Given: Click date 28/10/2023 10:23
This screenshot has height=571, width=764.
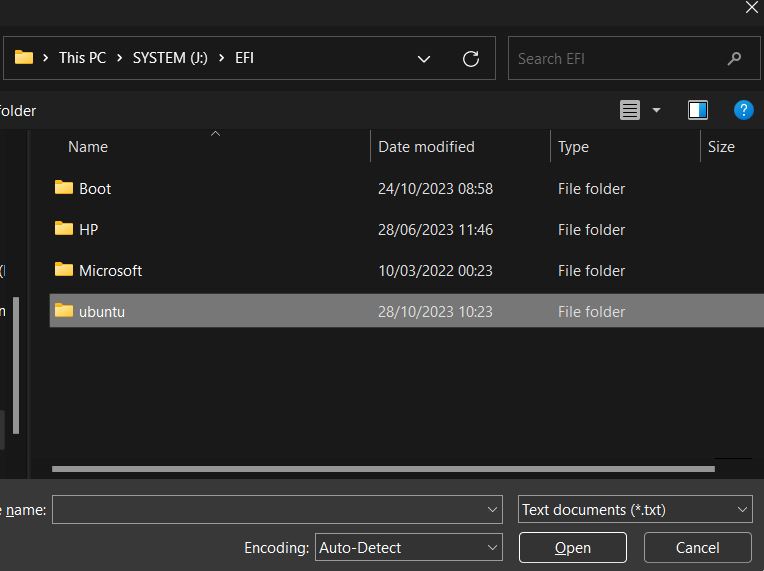Looking at the screenshot, I should 436,311.
